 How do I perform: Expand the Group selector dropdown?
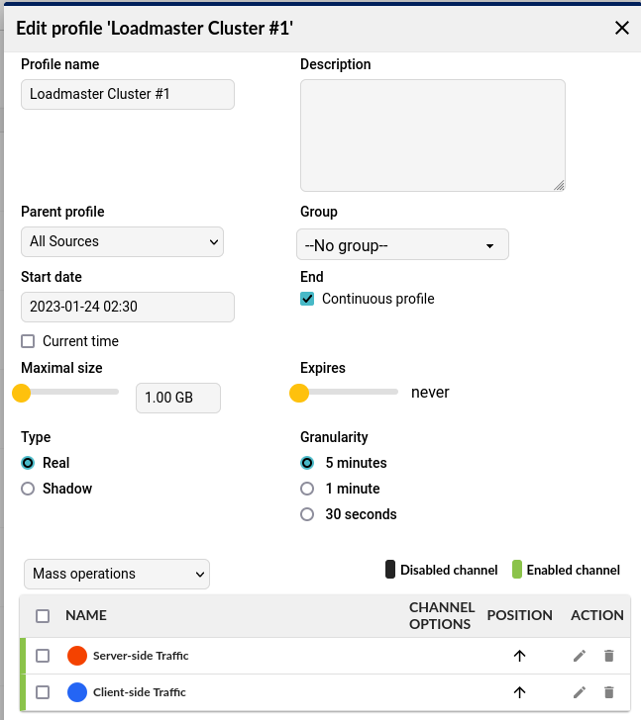402,245
